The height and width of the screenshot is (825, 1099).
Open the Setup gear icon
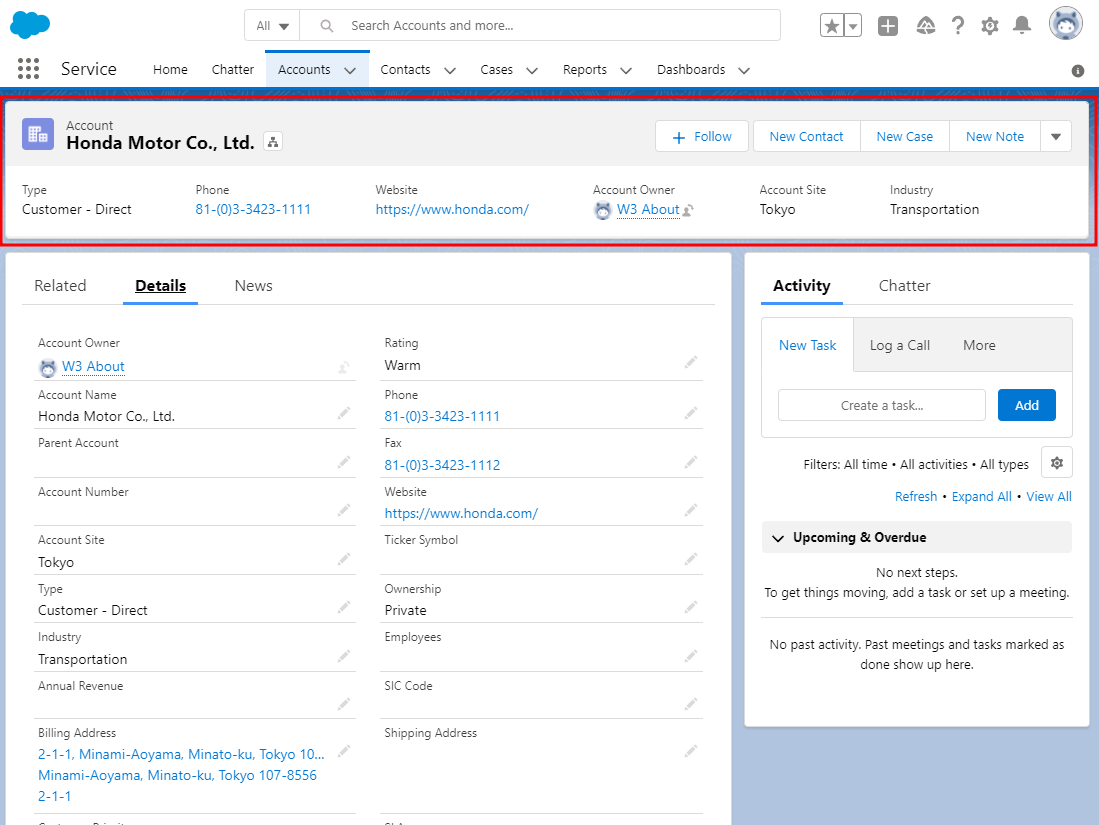[990, 26]
